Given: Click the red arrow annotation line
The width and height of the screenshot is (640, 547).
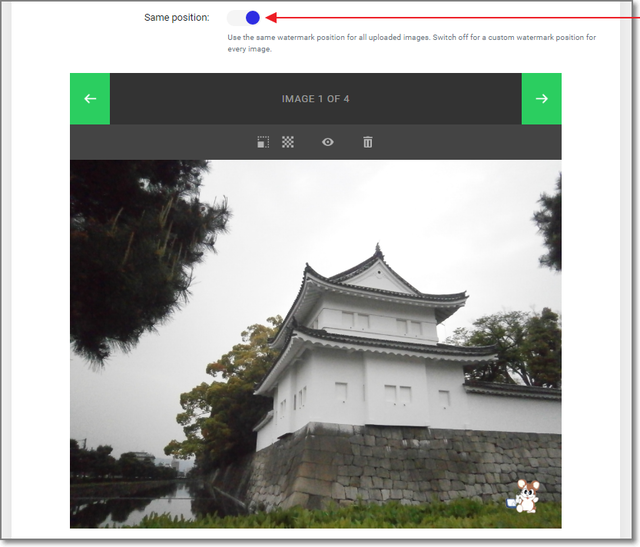Looking at the screenshot, I should [x=450, y=18].
